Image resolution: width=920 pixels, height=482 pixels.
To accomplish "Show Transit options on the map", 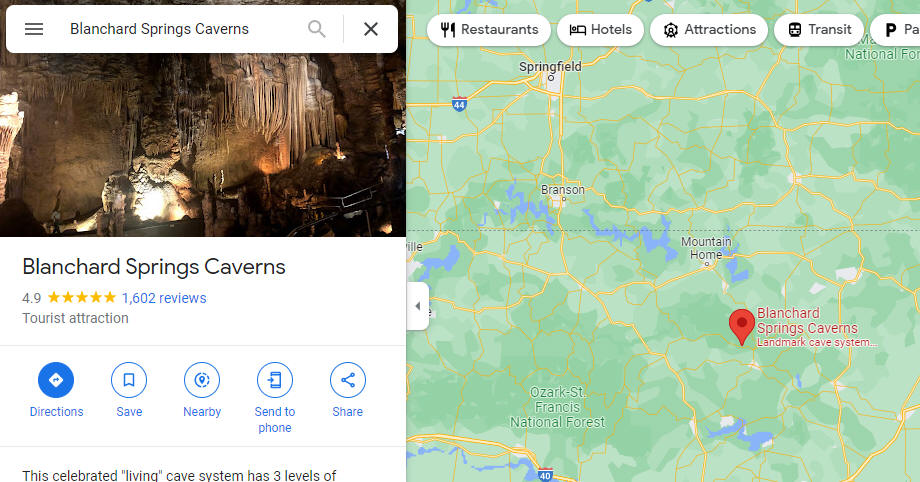I will 819,29.
